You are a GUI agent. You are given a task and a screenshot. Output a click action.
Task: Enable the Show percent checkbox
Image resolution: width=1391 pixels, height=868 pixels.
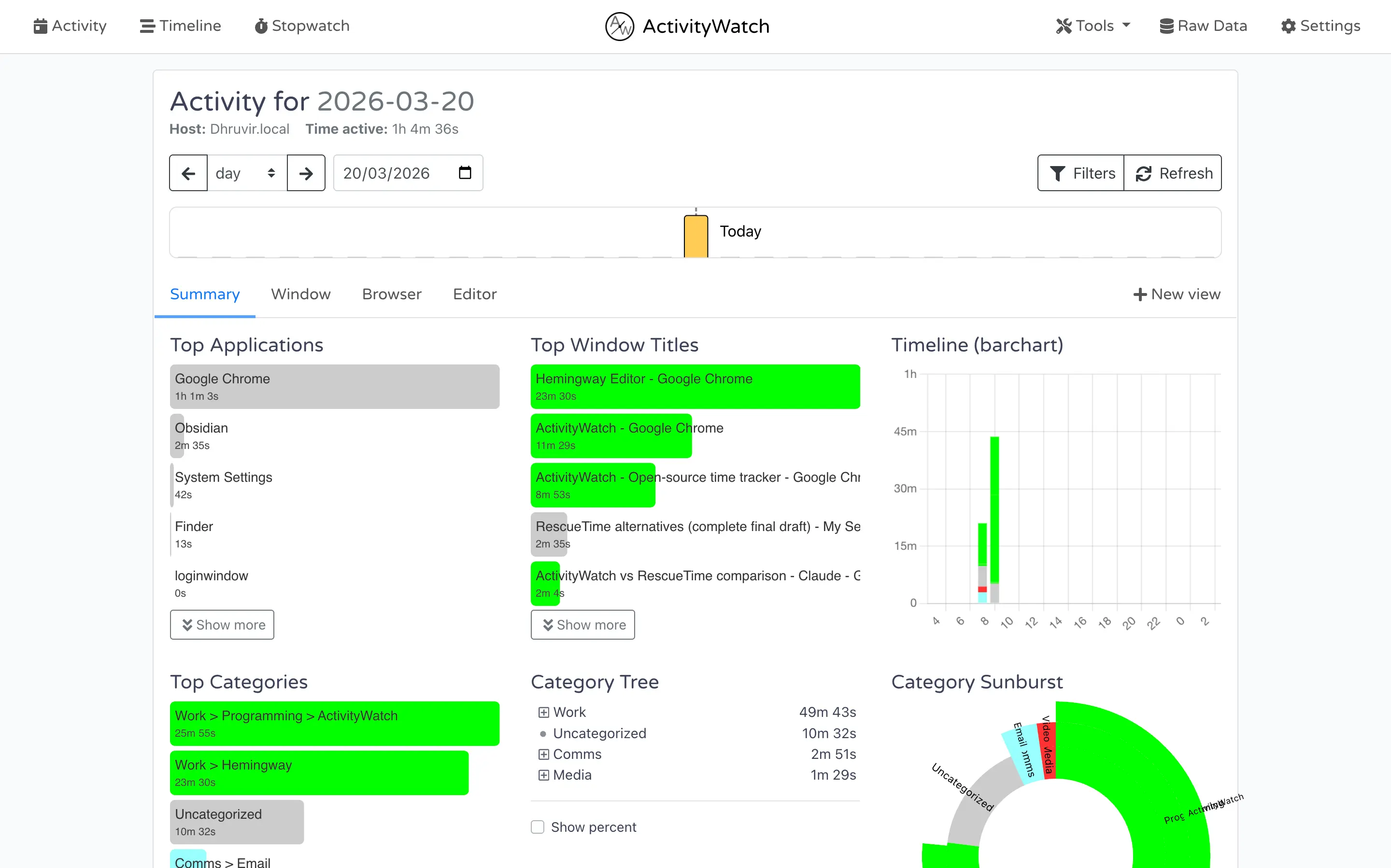538,826
